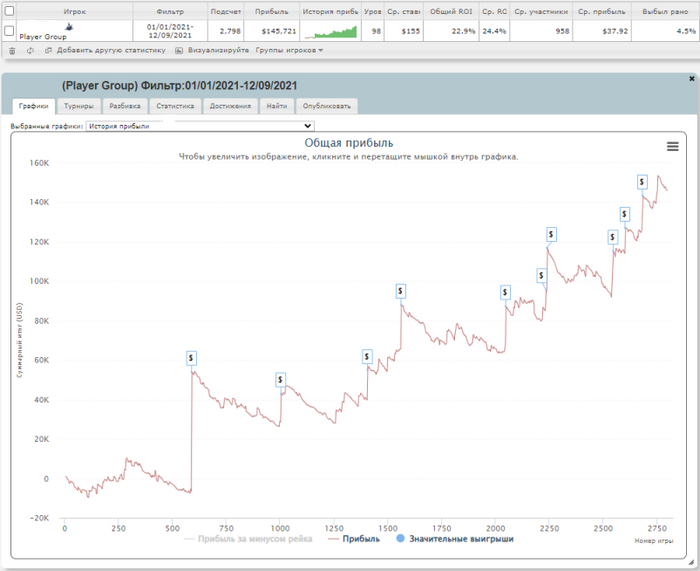Close the Player Group chart panel
Image resolution: width=700 pixels, height=571 pixels.
(692, 79)
